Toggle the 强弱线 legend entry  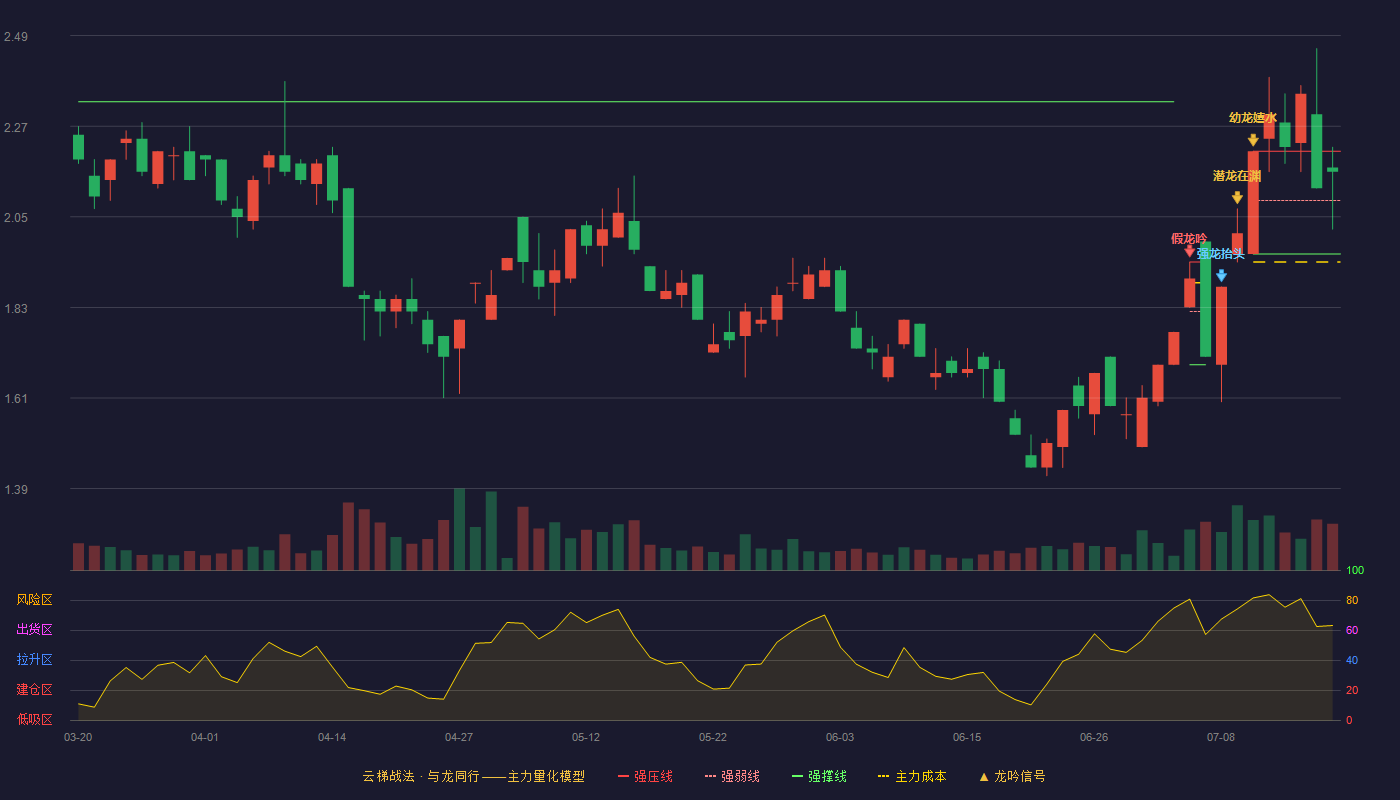coord(732,777)
